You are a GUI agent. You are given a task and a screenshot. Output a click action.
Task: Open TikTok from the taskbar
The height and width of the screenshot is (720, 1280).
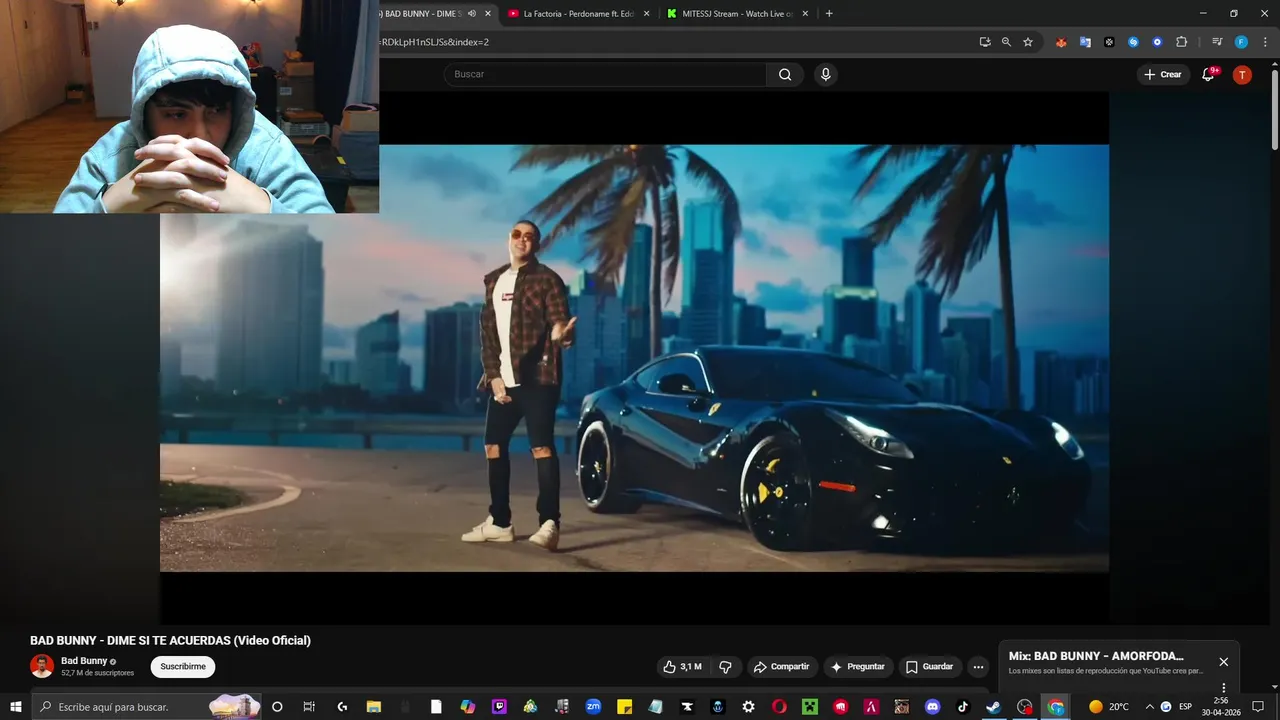tap(963, 707)
